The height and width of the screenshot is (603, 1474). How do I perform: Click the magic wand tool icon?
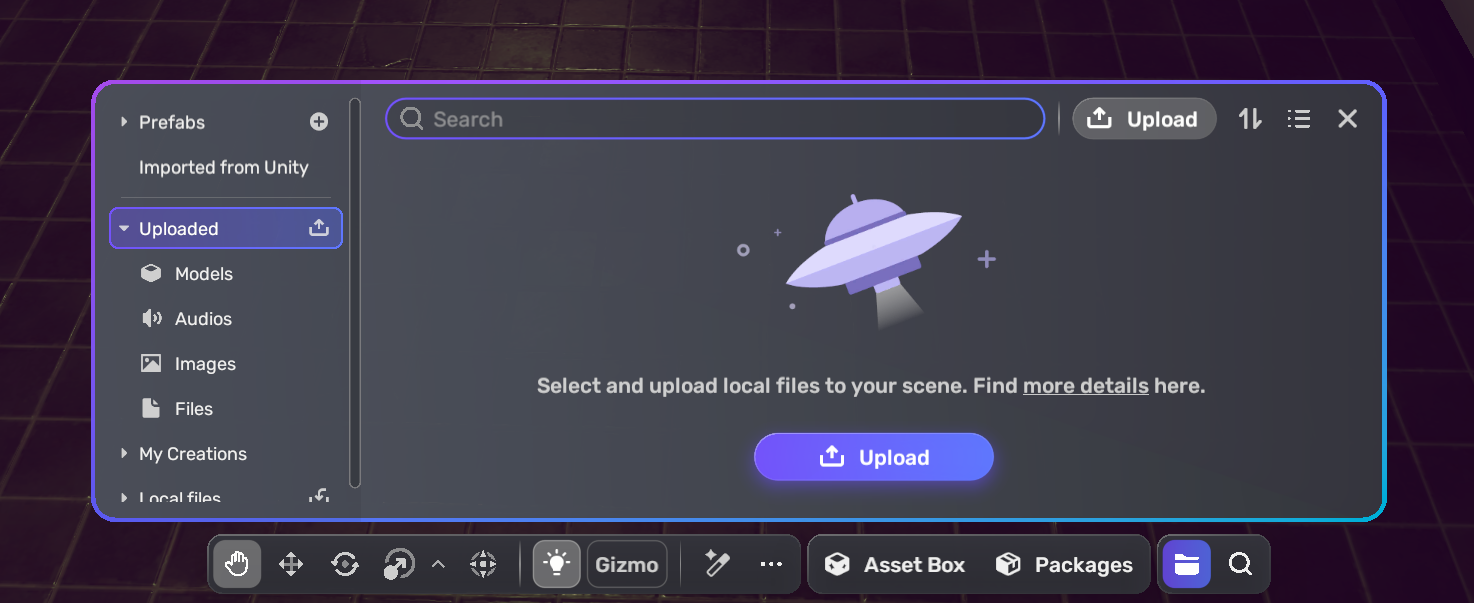click(x=716, y=564)
